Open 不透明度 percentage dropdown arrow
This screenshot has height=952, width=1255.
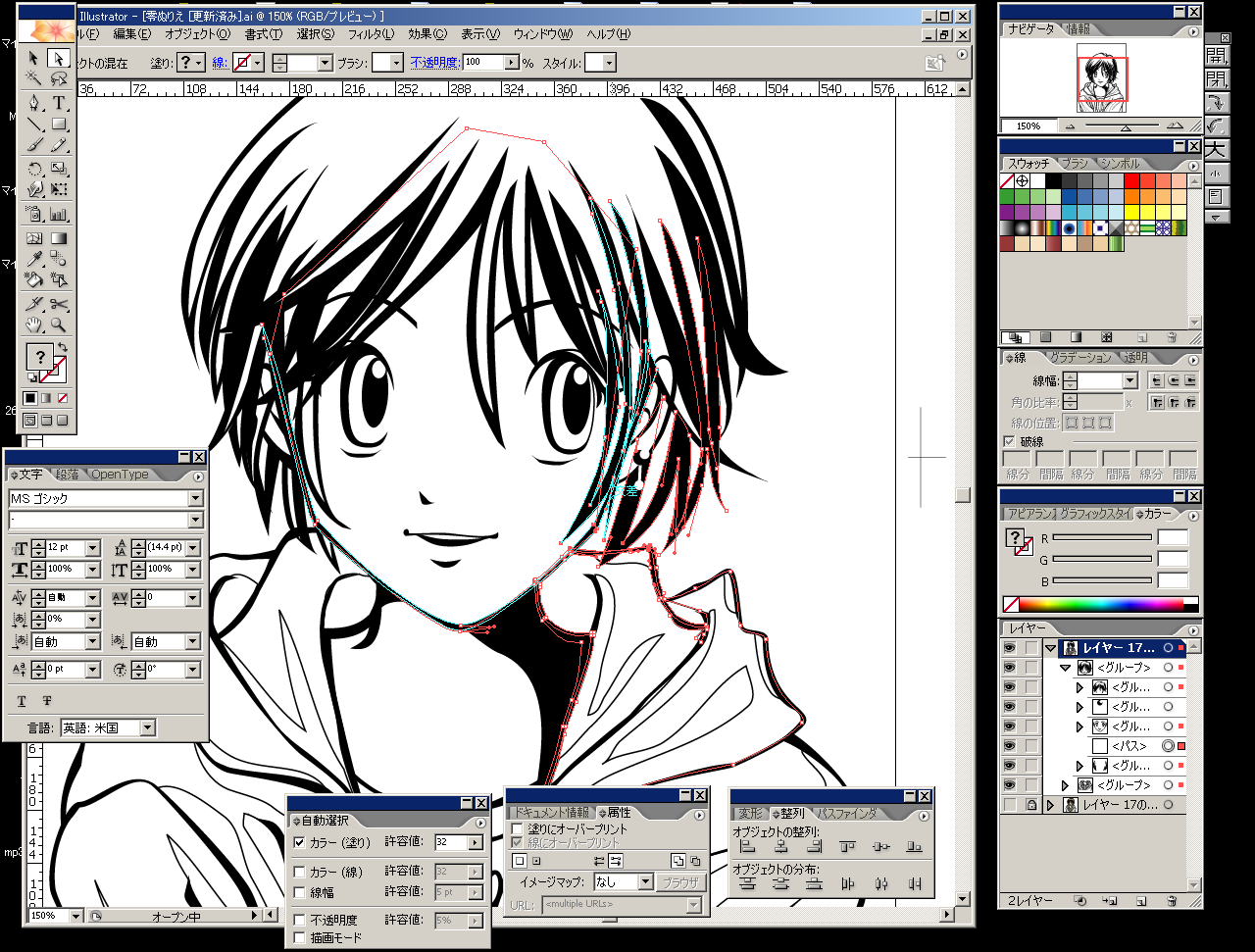pos(511,63)
